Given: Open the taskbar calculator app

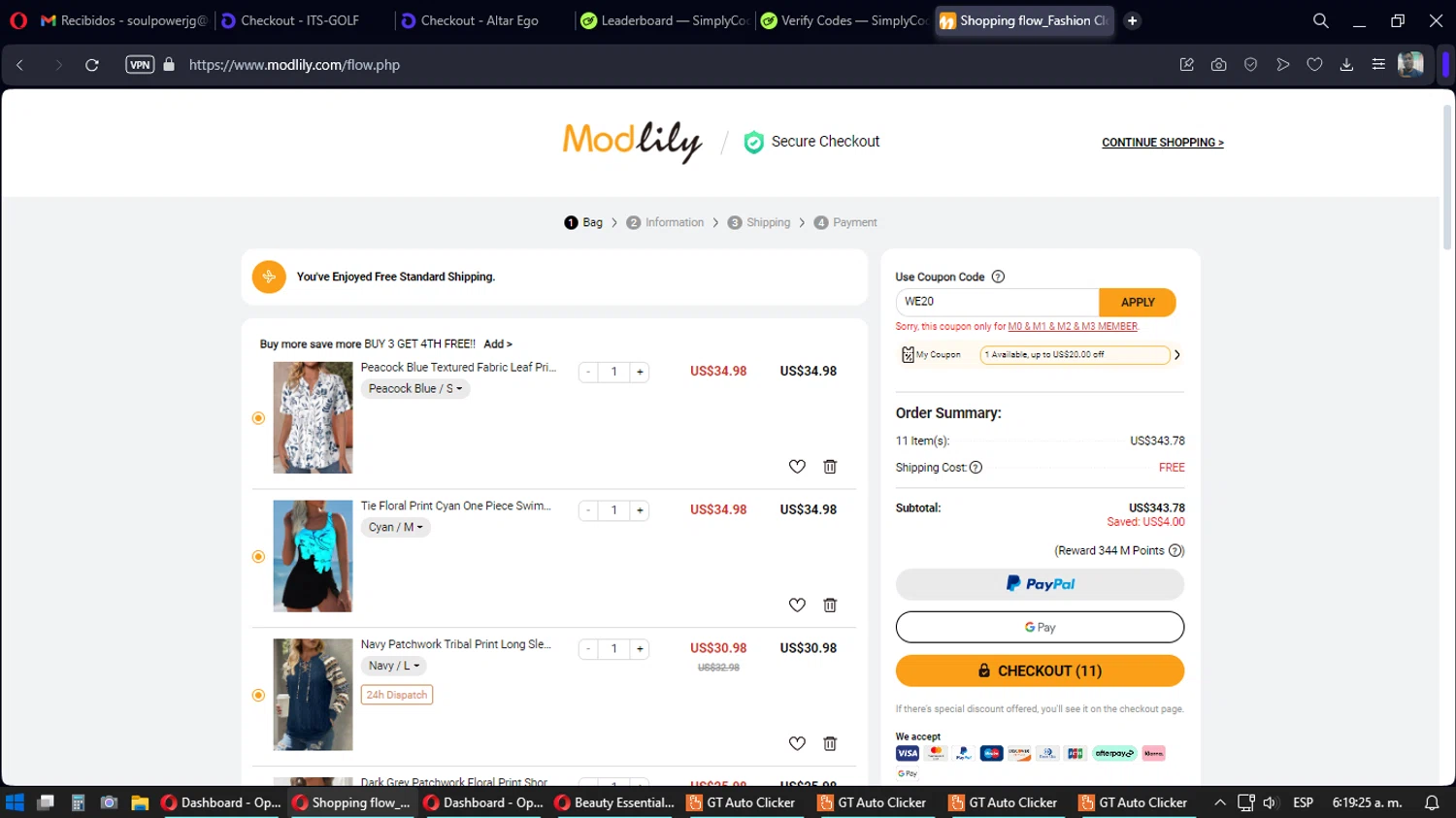Looking at the screenshot, I should click(x=78, y=802).
